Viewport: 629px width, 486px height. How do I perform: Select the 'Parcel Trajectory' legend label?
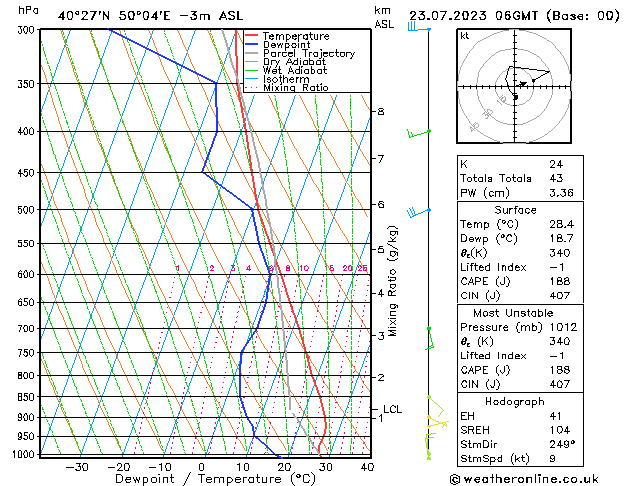(x=309, y=53)
